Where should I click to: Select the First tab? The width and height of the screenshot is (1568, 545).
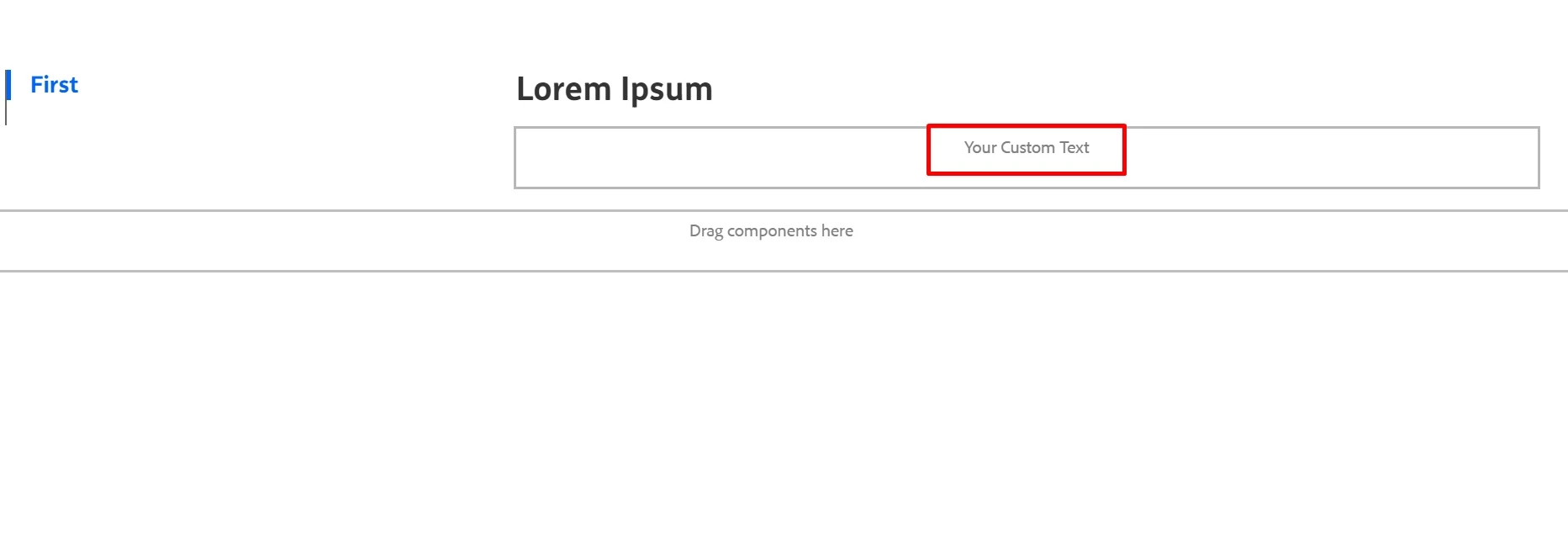point(54,85)
